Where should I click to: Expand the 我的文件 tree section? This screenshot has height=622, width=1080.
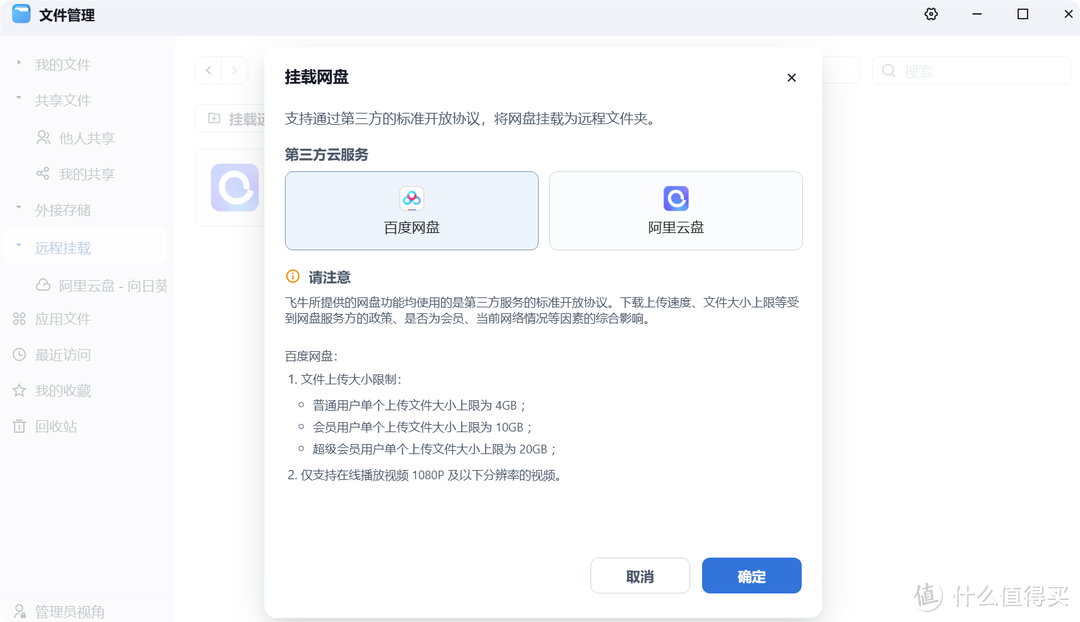[19, 64]
